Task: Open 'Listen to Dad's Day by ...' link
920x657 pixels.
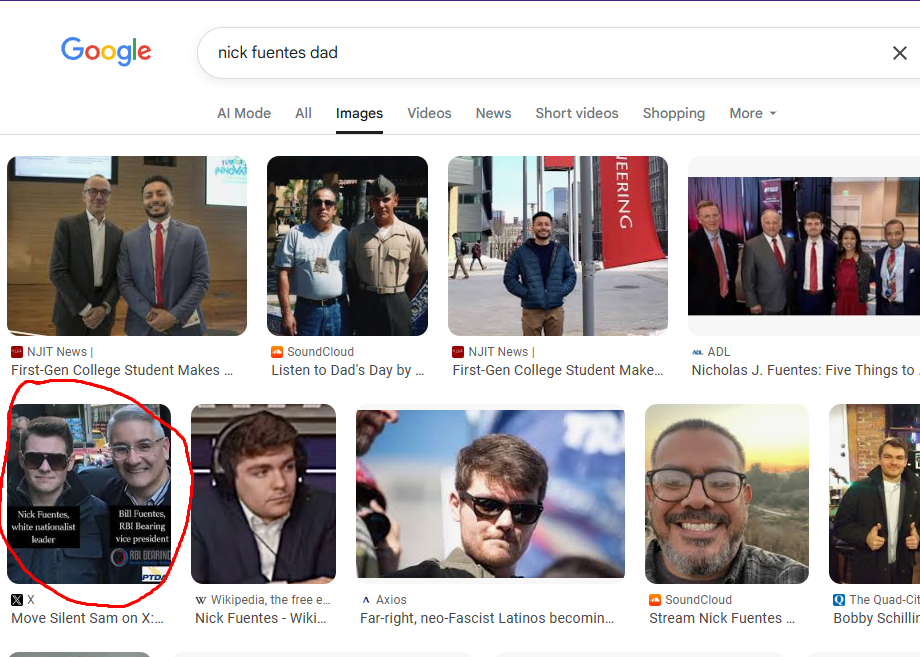Action: [x=347, y=370]
